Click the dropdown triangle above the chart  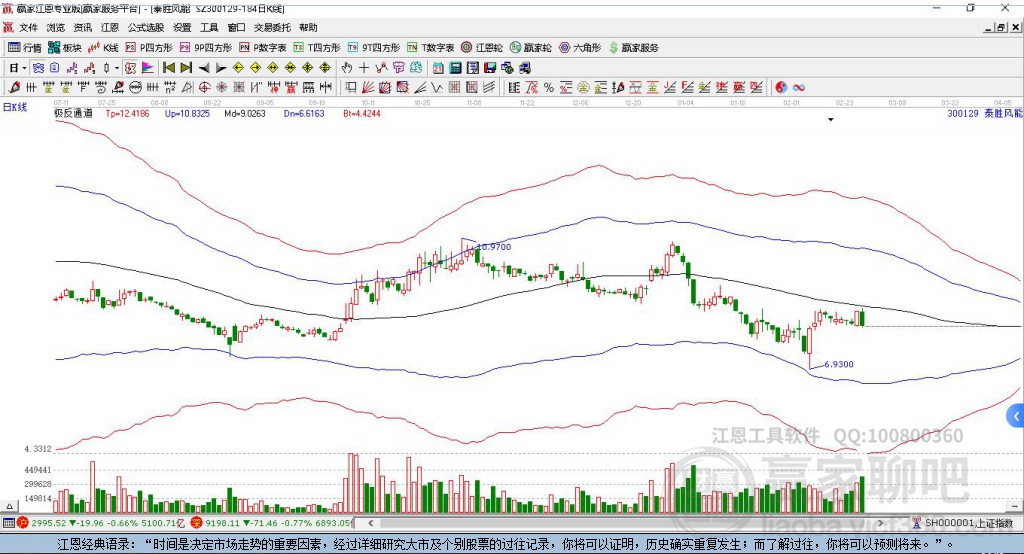click(831, 120)
